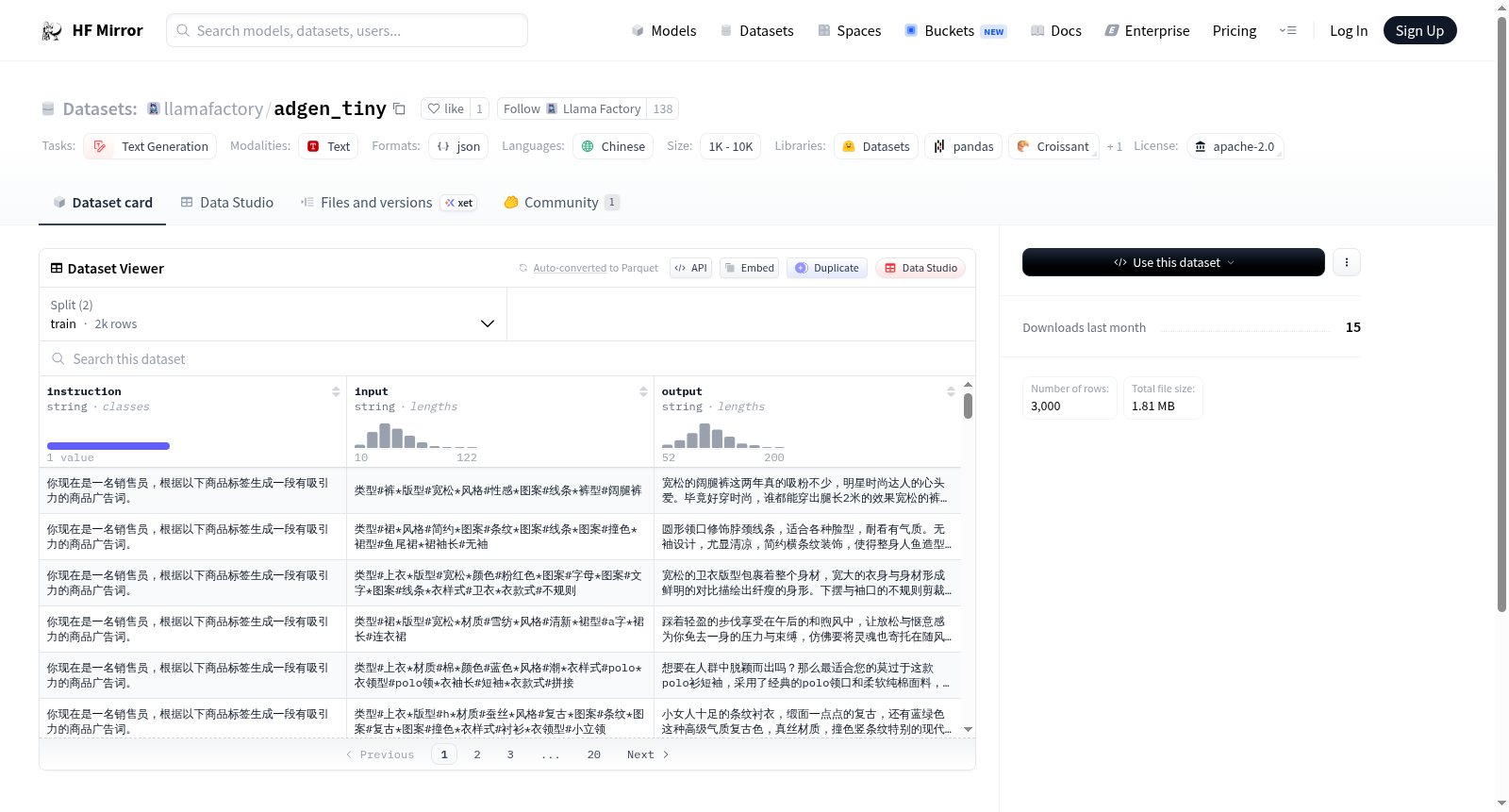Open the Pricing page
Screen dimensions: 1509x812
(1235, 31)
